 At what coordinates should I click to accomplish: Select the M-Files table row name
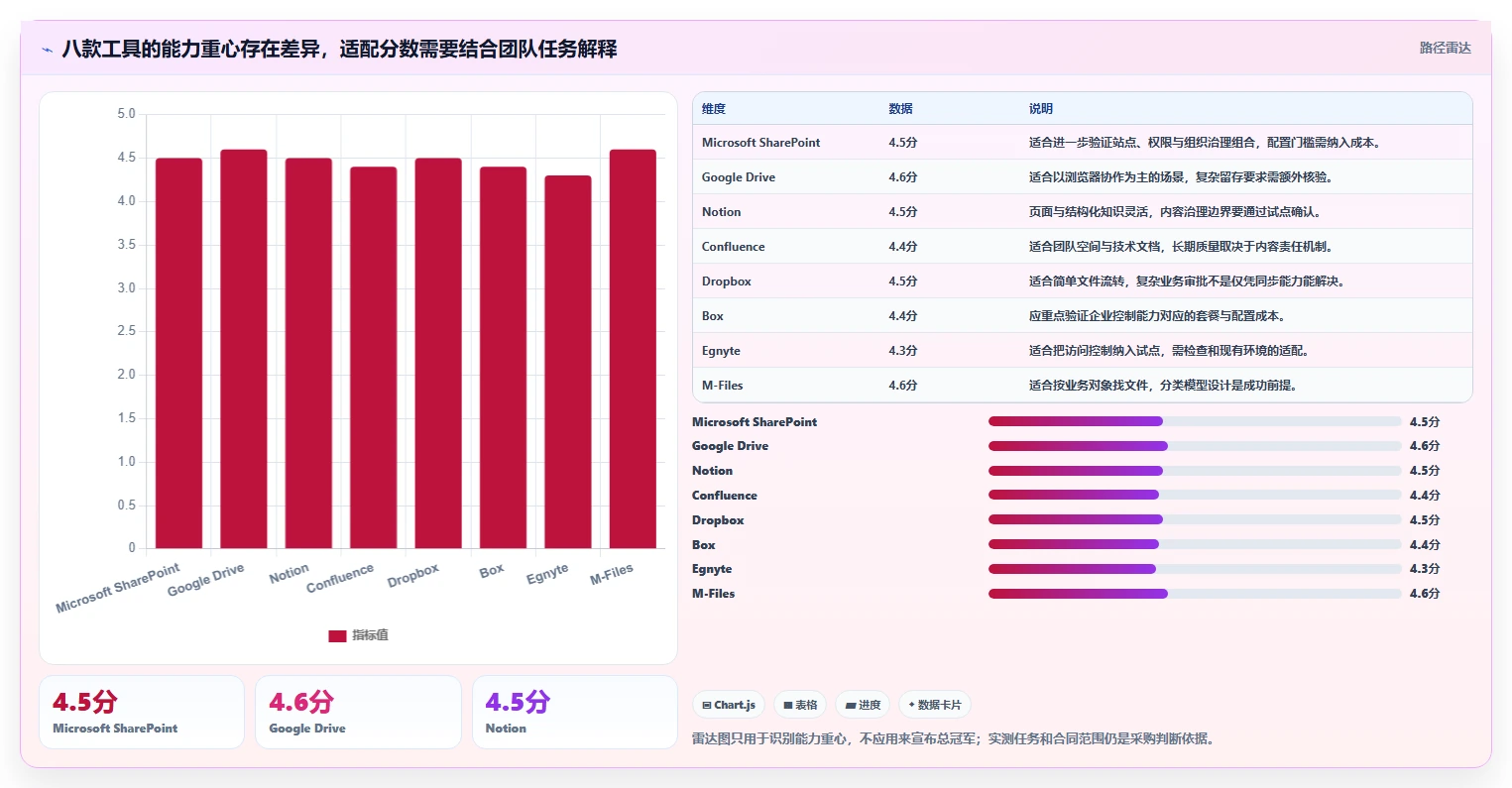(722, 386)
